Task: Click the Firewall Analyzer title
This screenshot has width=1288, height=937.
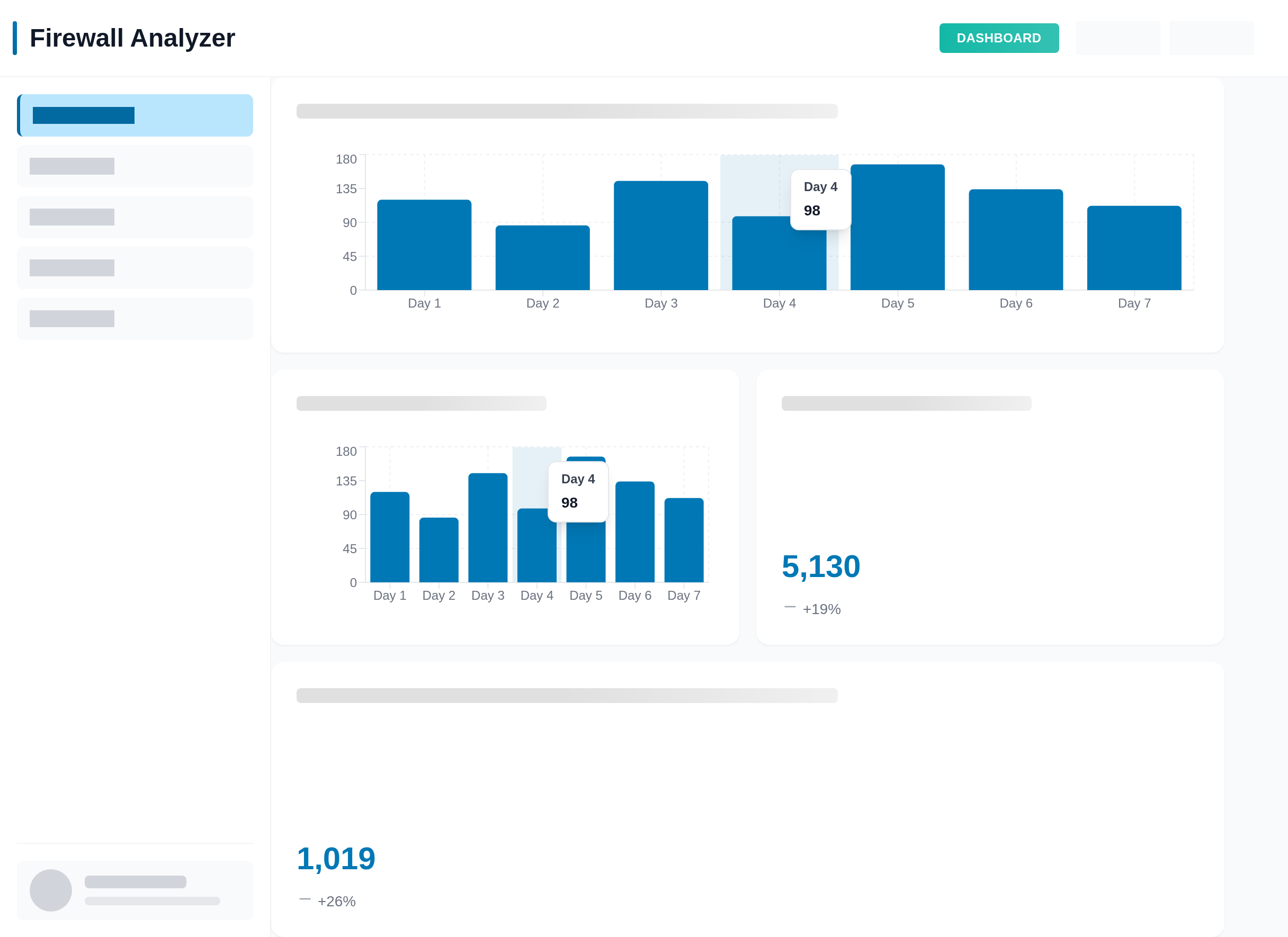Action: (x=132, y=38)
